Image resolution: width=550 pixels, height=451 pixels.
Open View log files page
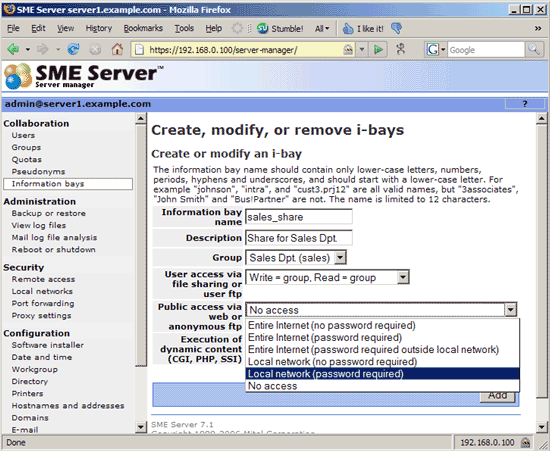[39, 225]
